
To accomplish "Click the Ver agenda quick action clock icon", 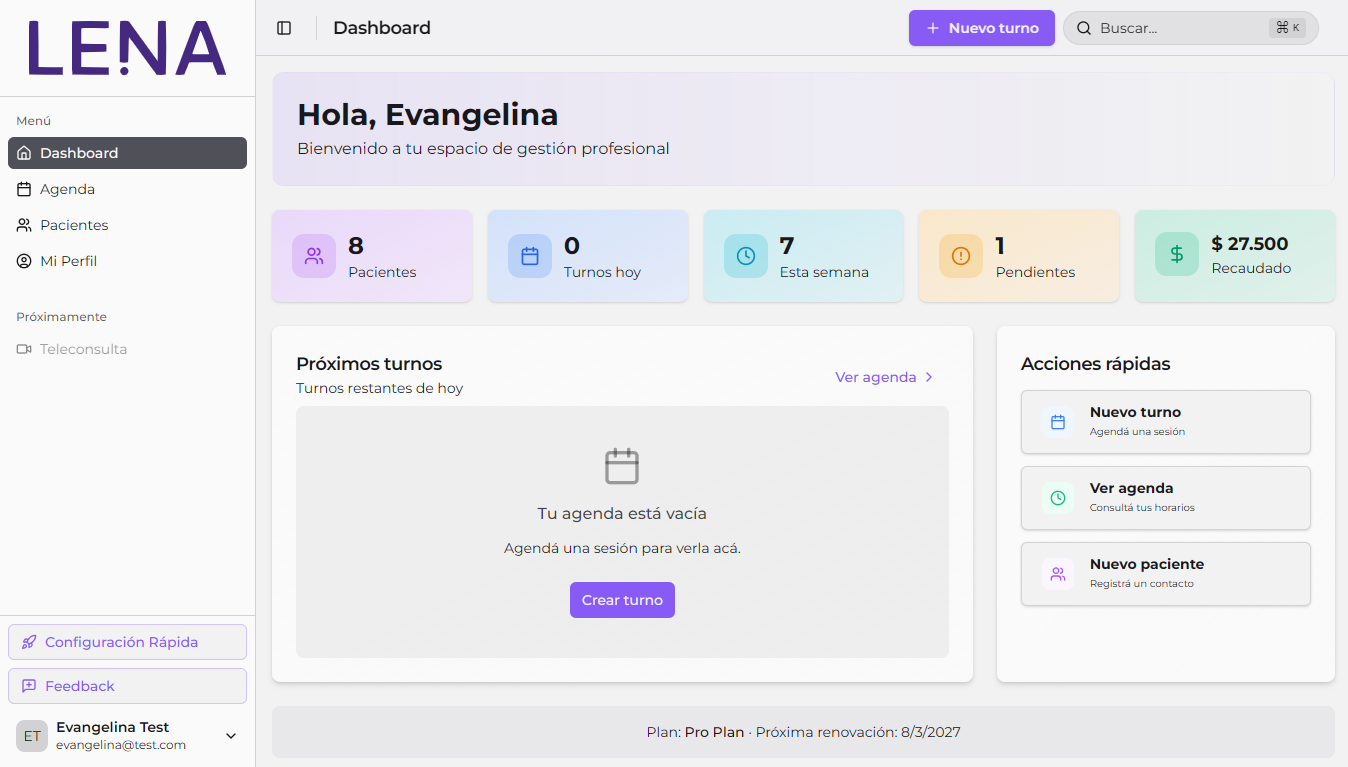I will pyautogui.click(x=1058, y=498).
